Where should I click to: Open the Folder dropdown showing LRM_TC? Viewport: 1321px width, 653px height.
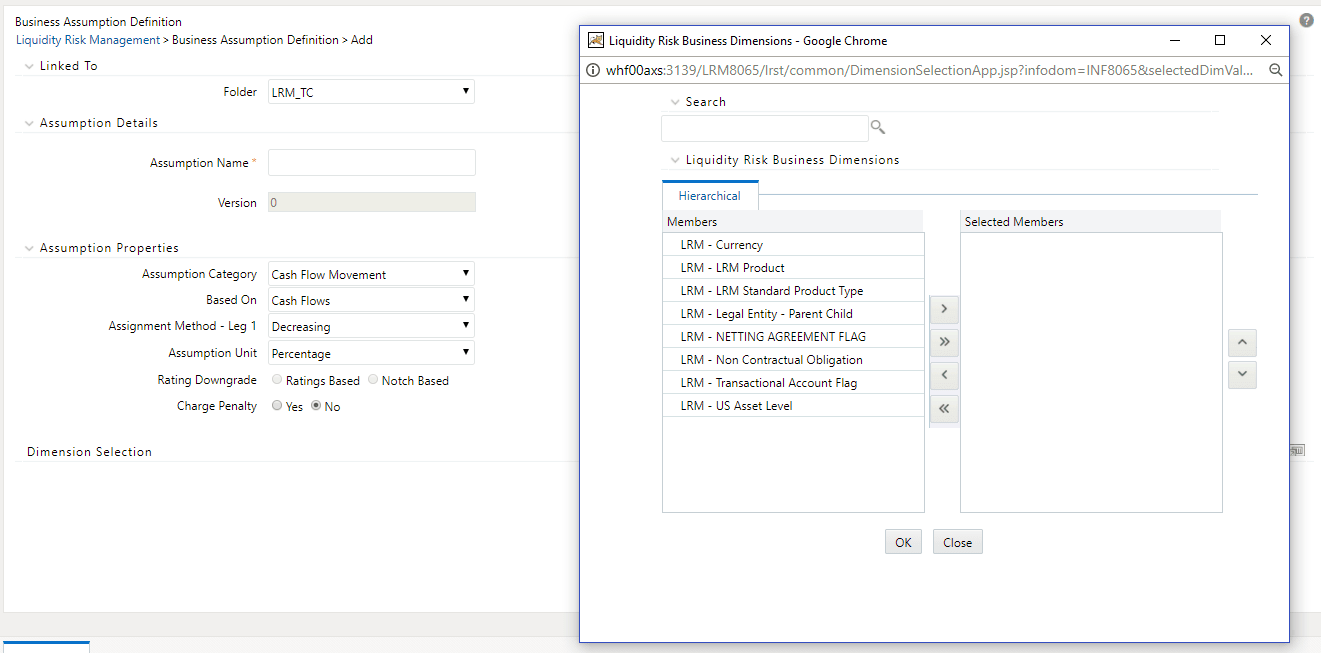coord(372,92)
